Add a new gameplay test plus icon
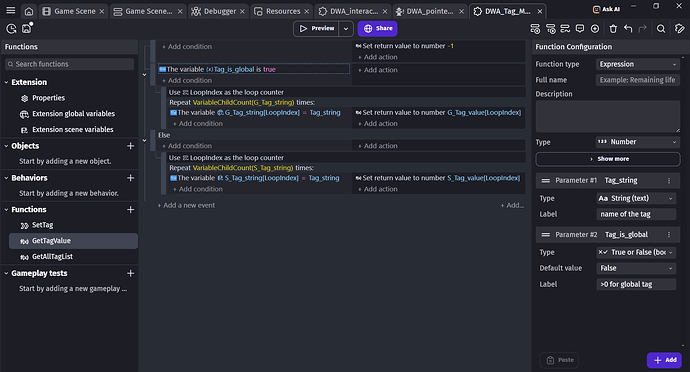This screenshot has width=690, height=372. point(130,273)
